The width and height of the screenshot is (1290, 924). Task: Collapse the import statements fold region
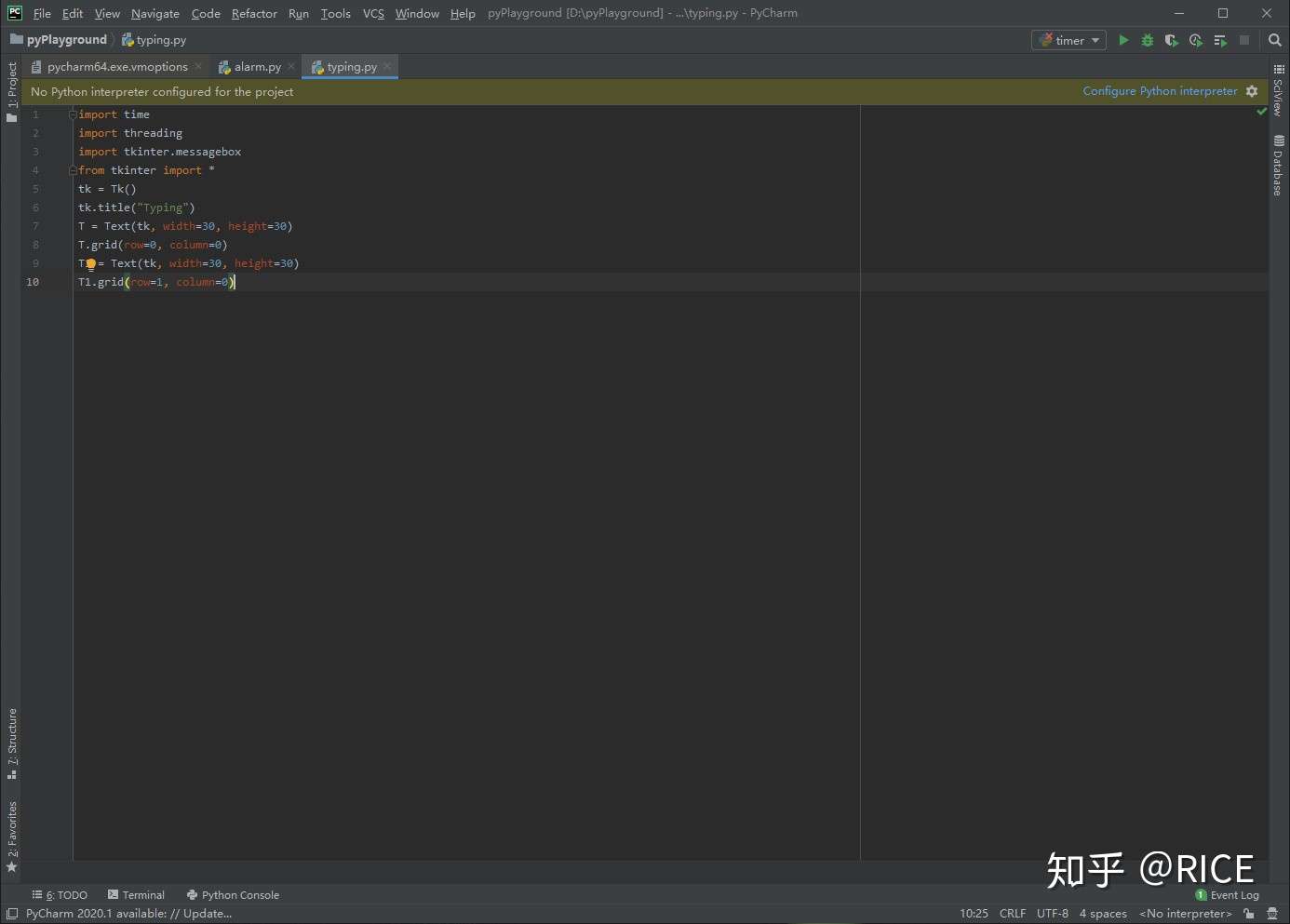[x=73, y=114]
